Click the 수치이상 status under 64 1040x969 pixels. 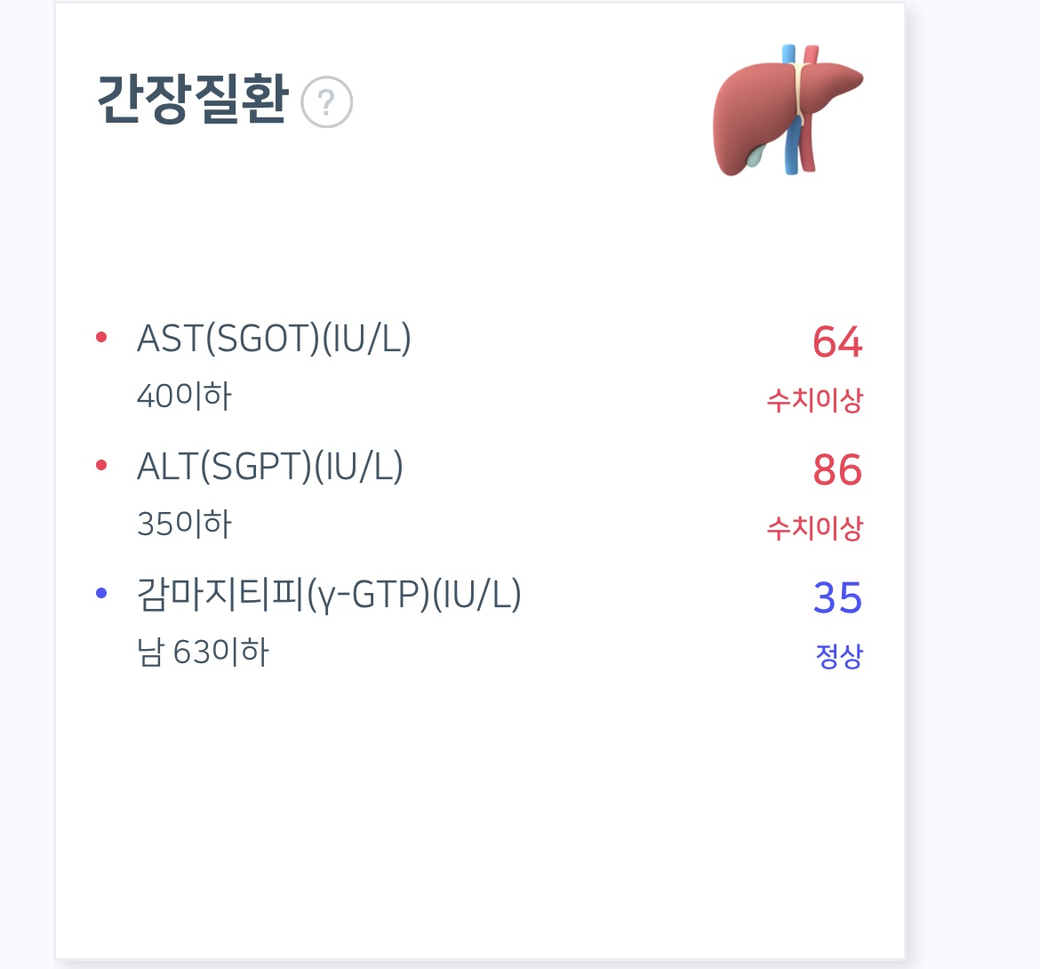pos(814,401)
